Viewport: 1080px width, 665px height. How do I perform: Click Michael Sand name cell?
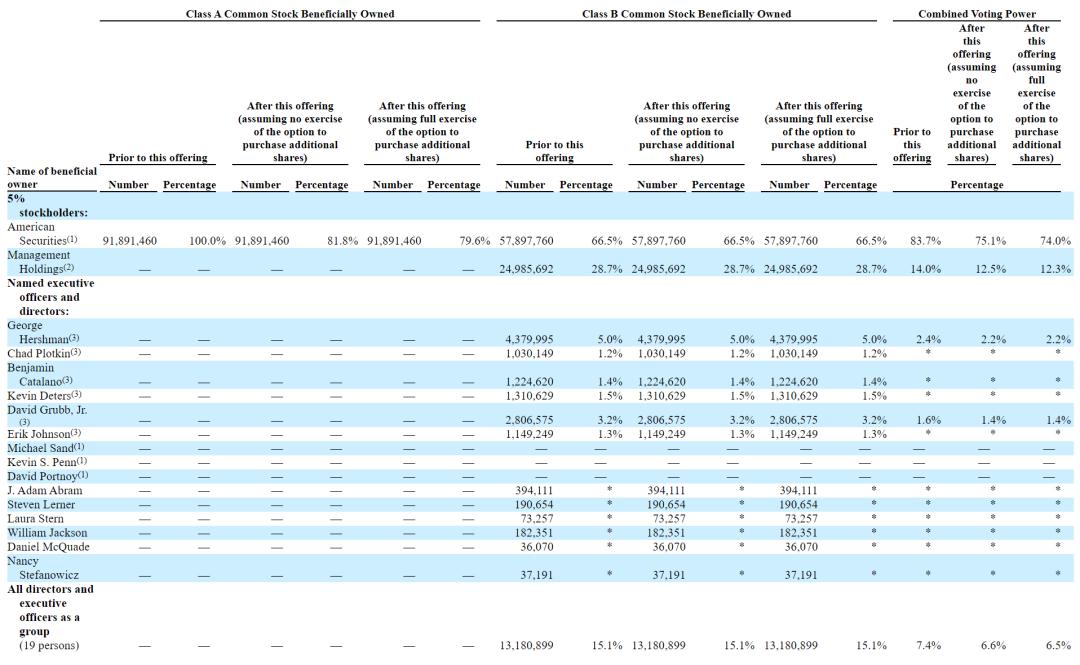click(47, 448)
